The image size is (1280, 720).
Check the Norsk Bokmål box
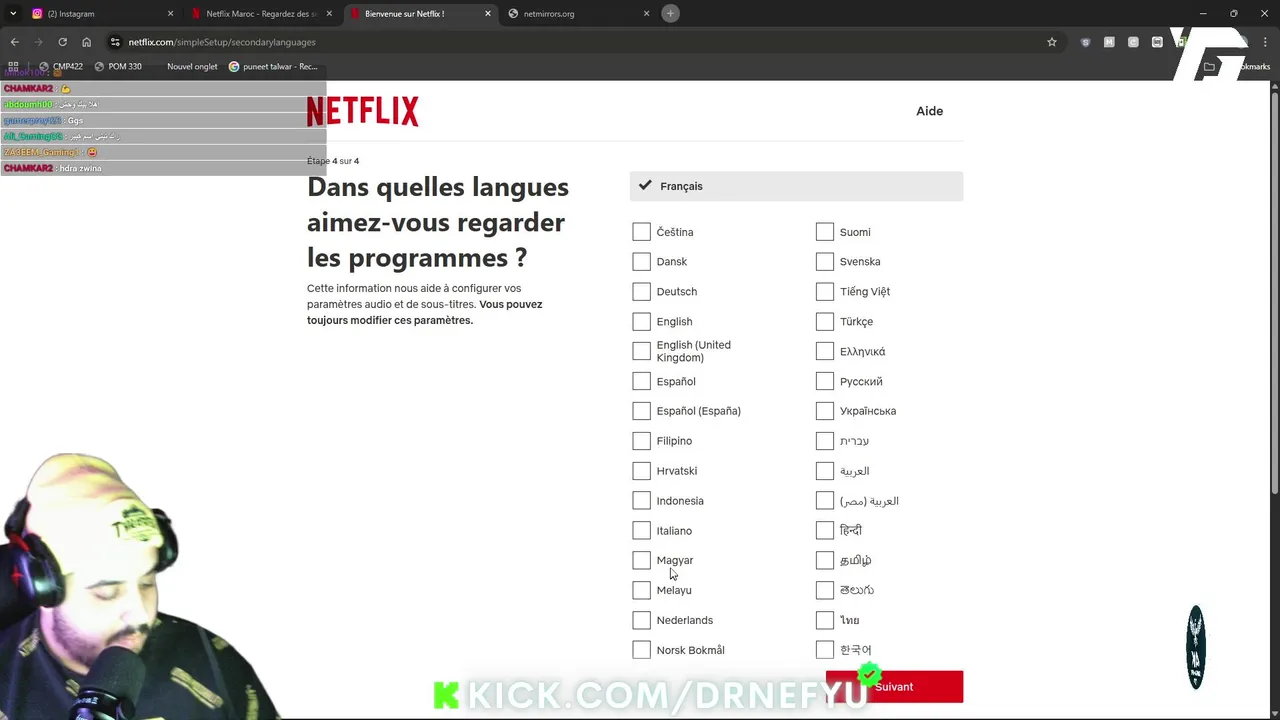coord(641,650)
